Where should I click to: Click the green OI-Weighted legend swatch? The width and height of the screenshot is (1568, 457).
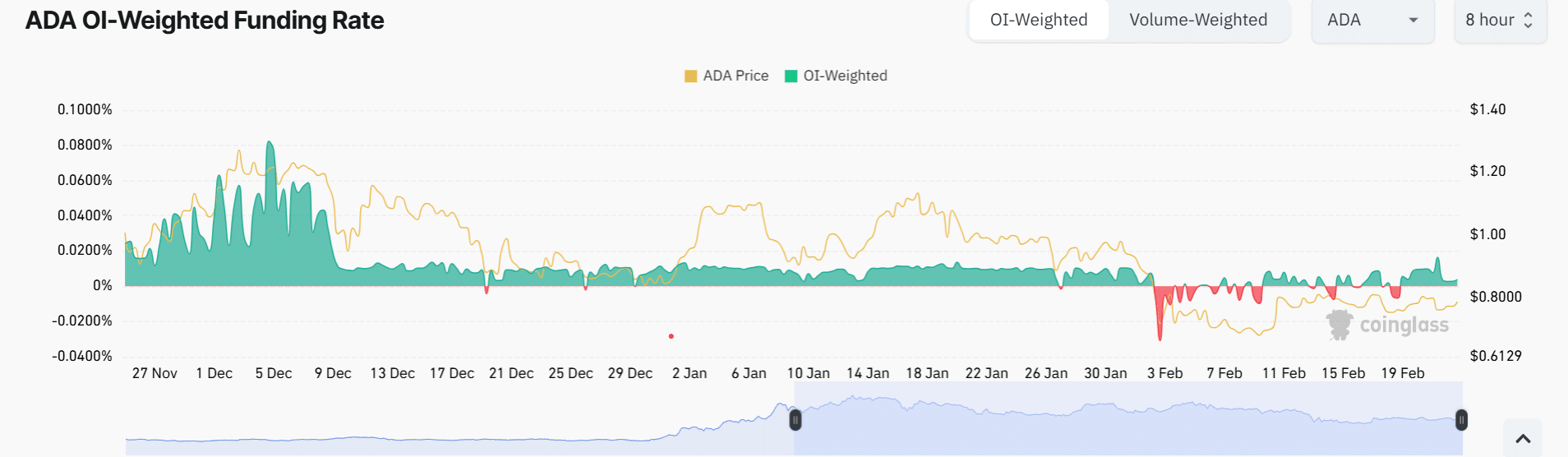pos(791,76)
